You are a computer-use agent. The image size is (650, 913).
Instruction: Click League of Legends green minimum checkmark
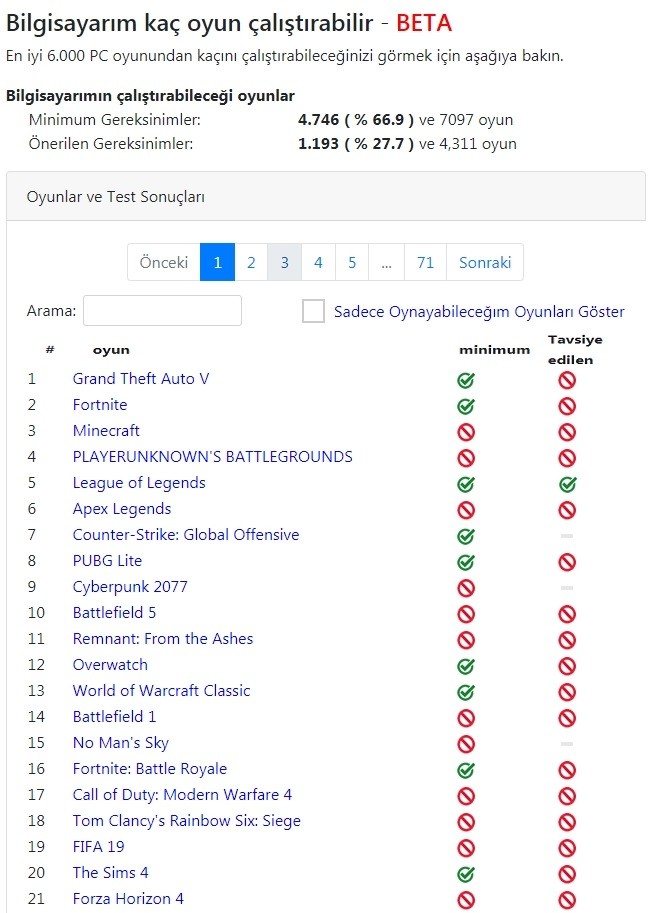point(466,484)
